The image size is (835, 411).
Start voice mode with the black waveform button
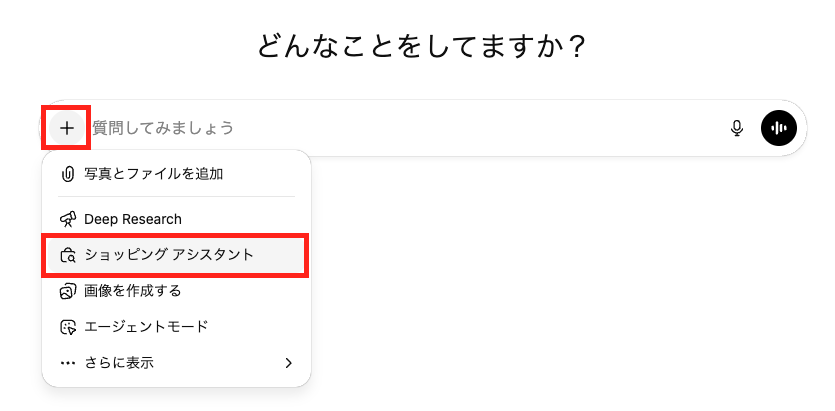(x=779, y=128)
